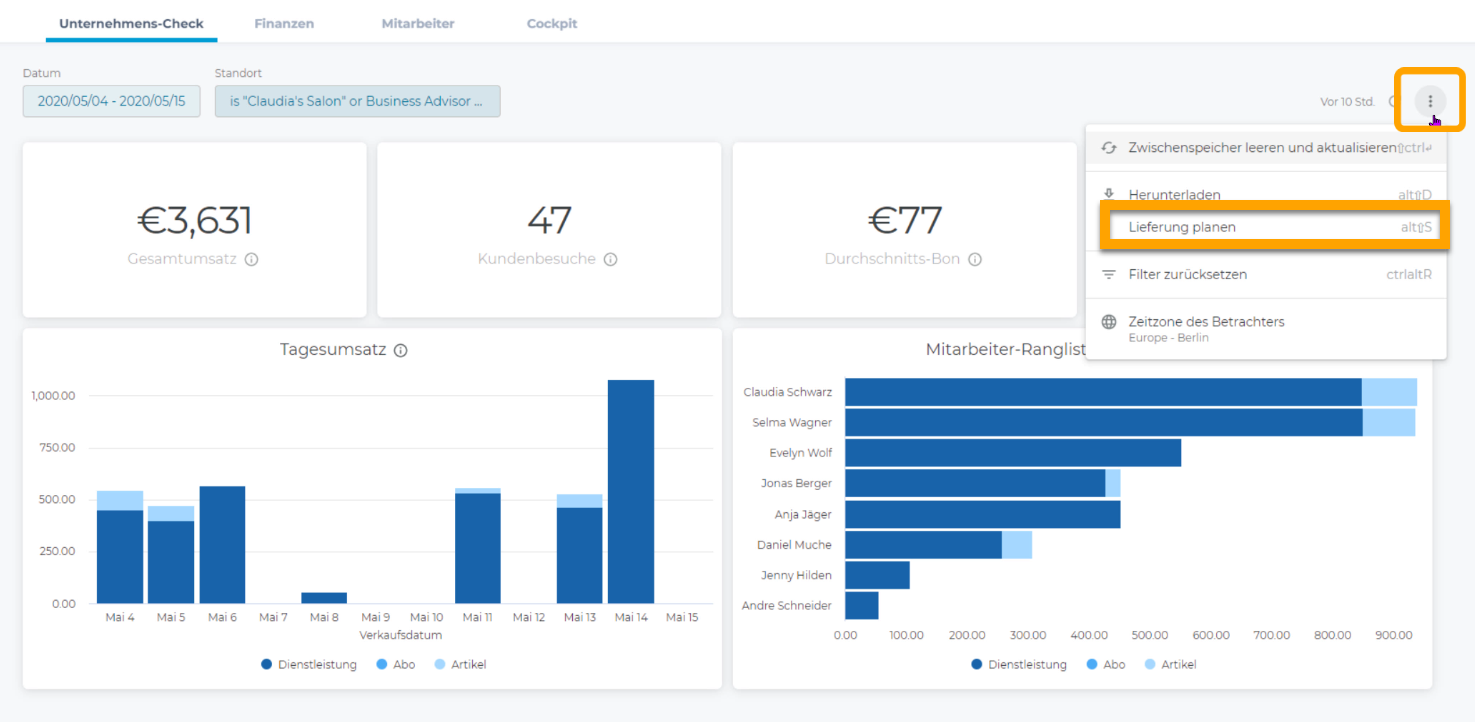
Task: Switch to the Finanzen tab
Action: pos(284,24)
